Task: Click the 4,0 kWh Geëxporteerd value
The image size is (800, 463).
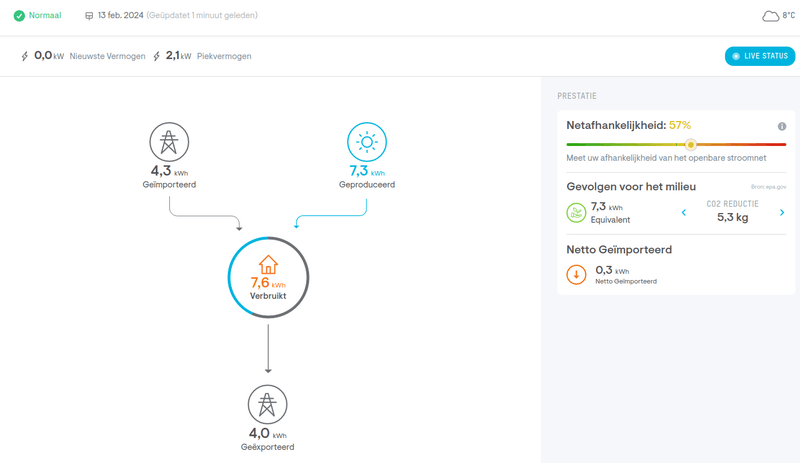Action: 268,433
